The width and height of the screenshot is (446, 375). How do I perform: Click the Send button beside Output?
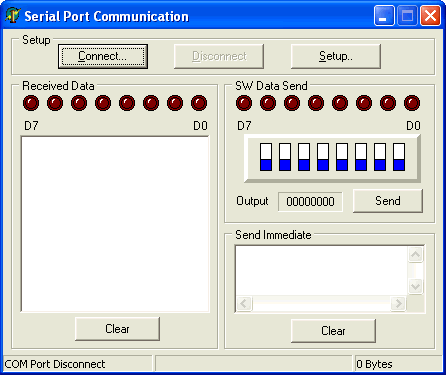click(x=388, y=201)
